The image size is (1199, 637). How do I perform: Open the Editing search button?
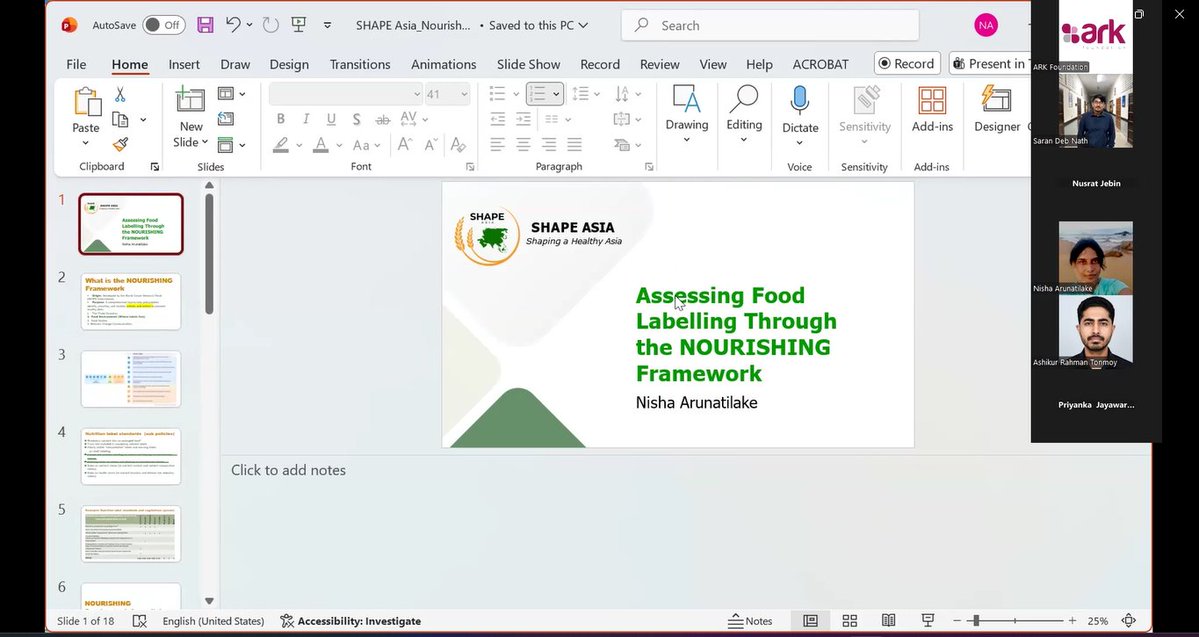[x=744, y=113]
